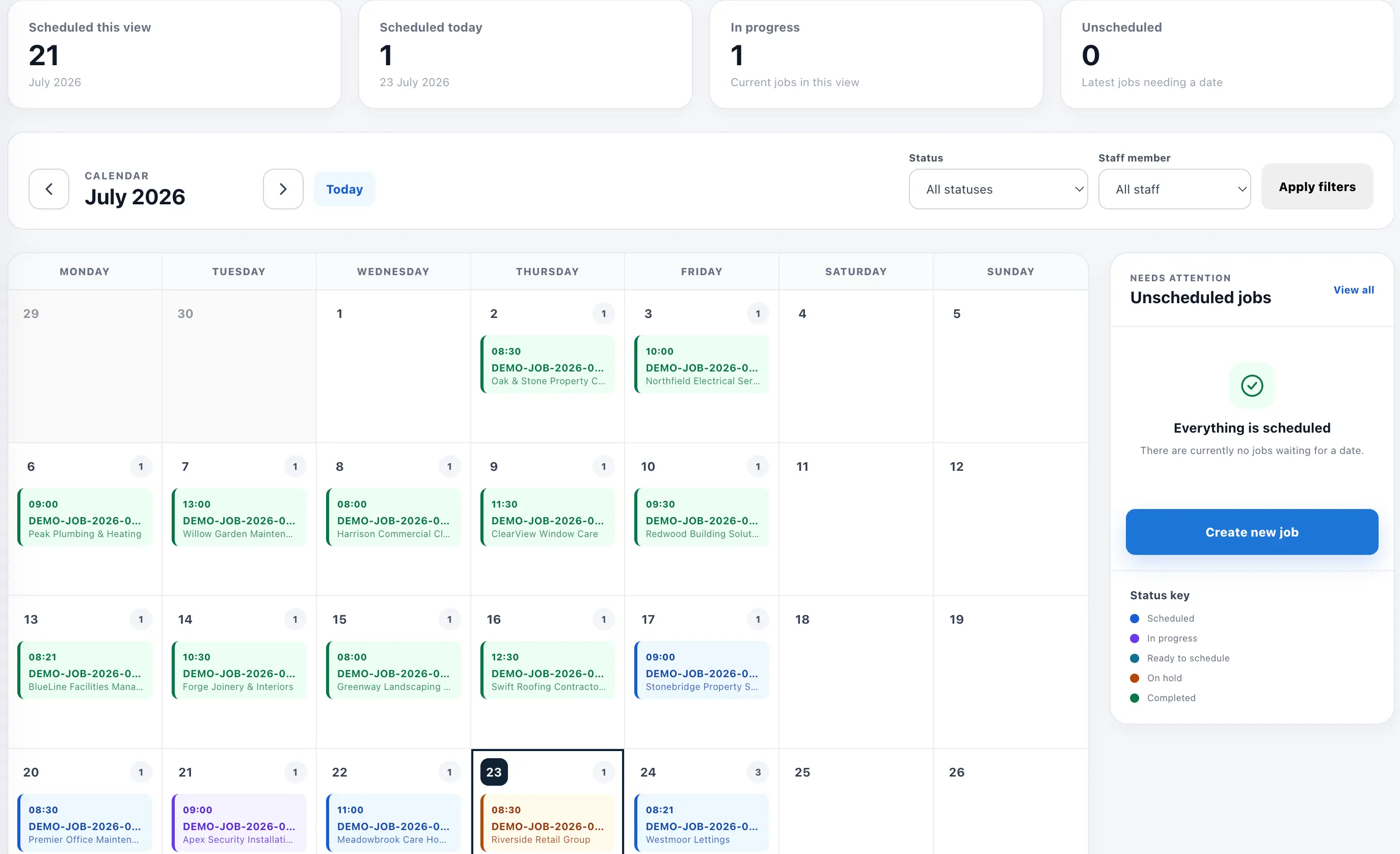1400x854 pixels.
Task: Click the Scheduled this view card
Action: click(x=174, y=54)
